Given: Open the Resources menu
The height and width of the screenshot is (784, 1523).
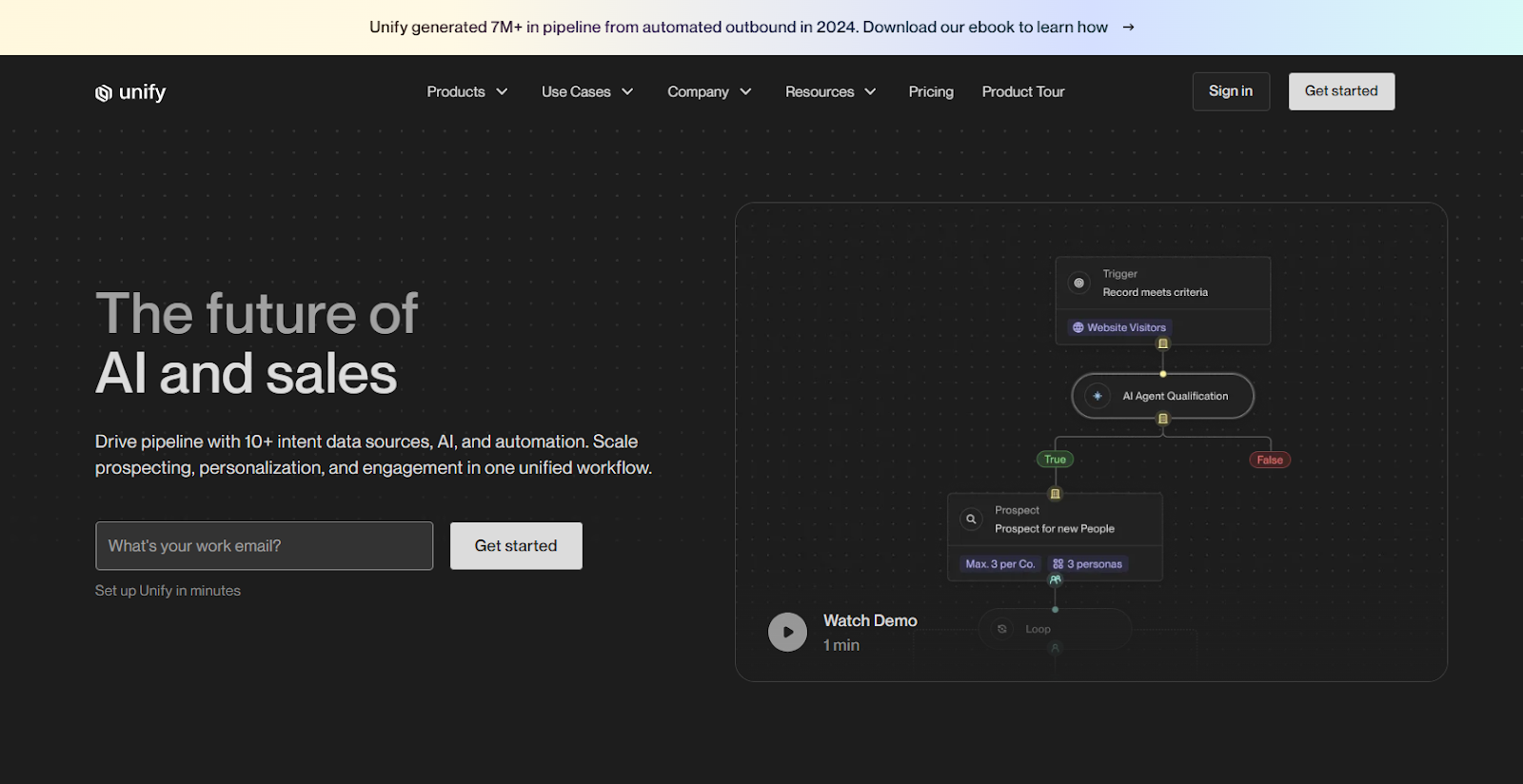Looking at the screenshot, I should point(820,92).
